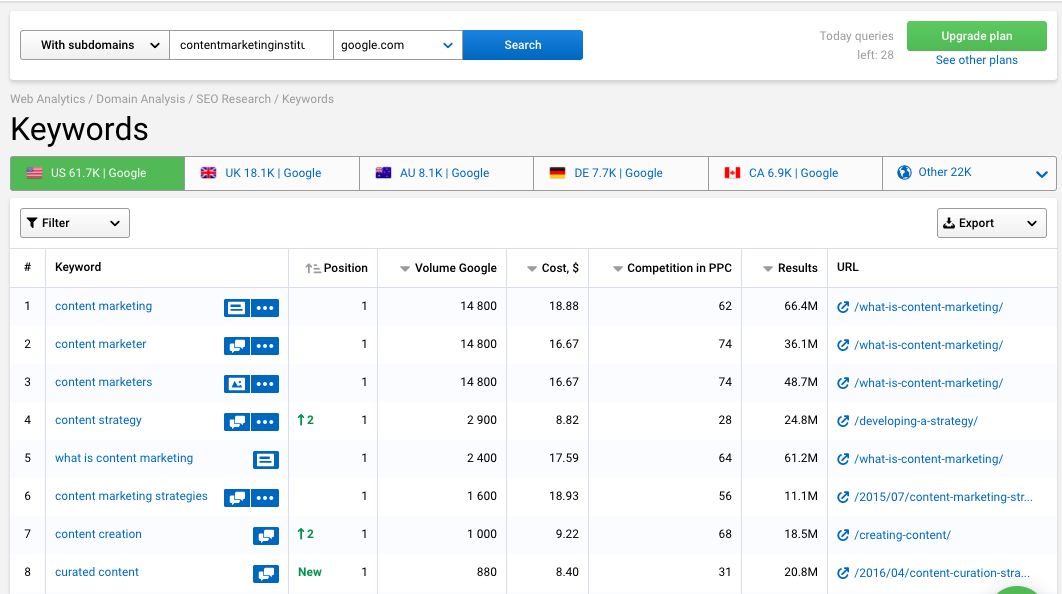1062x594 pixels.
Task: Open external link icon in 'what is content marketing' row
Action: pyautogui.click(x=843, y=459)
